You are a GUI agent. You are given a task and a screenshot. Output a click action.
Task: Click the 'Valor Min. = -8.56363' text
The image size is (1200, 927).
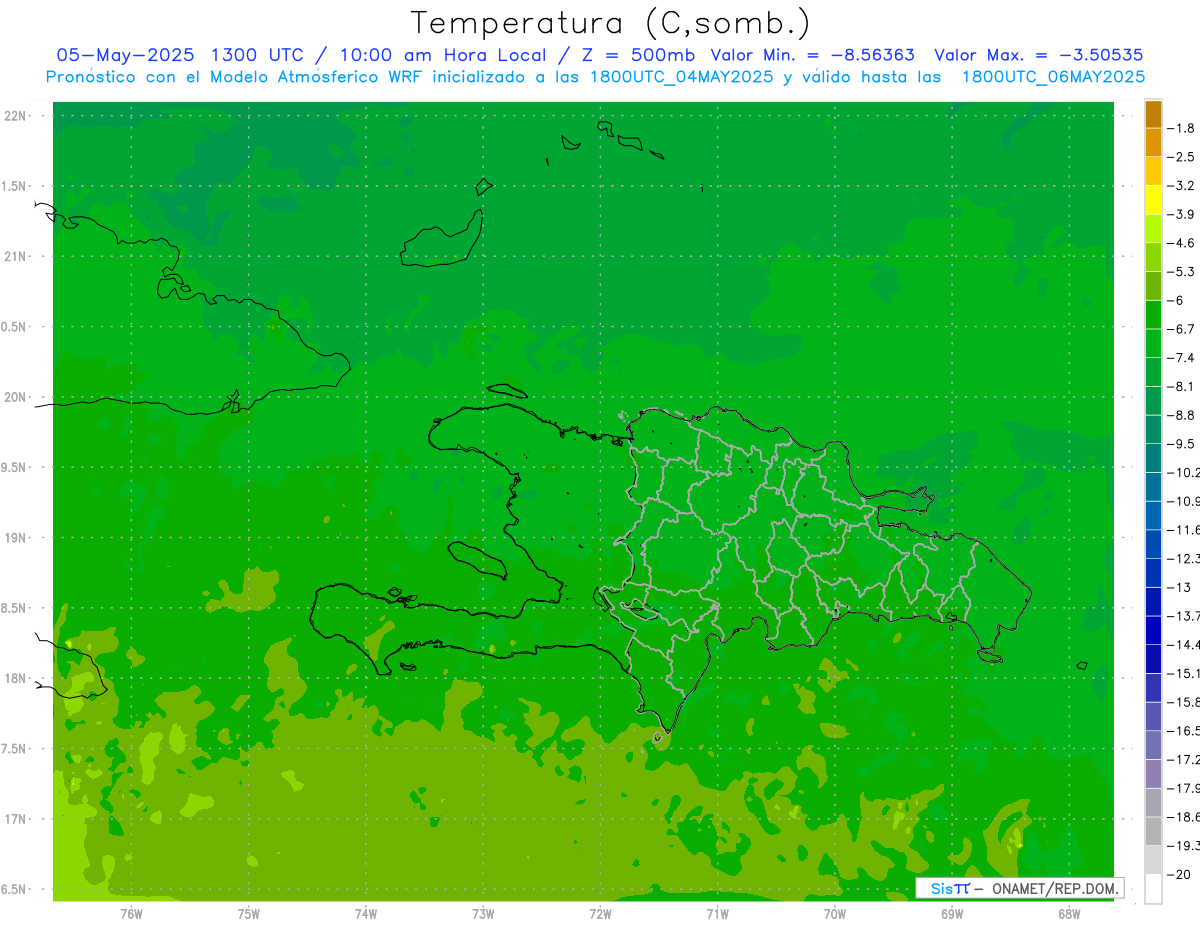coord(814,55)
